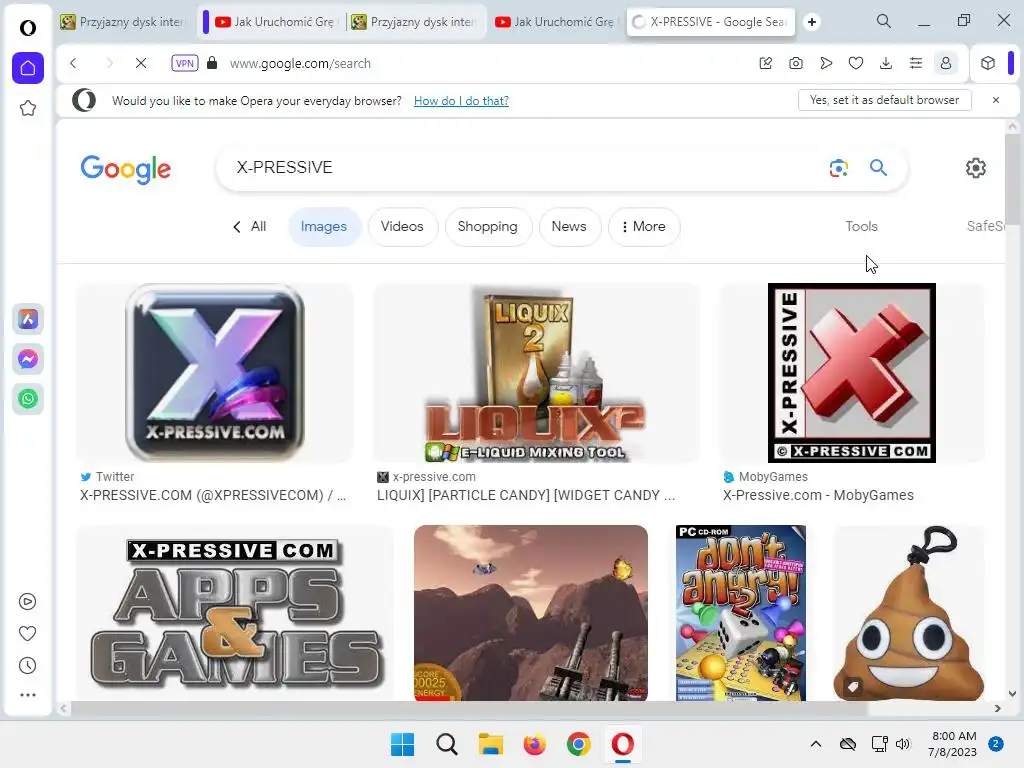Open Windows Start menu
Screen dimensions: 1024x768
click(402, 744)
